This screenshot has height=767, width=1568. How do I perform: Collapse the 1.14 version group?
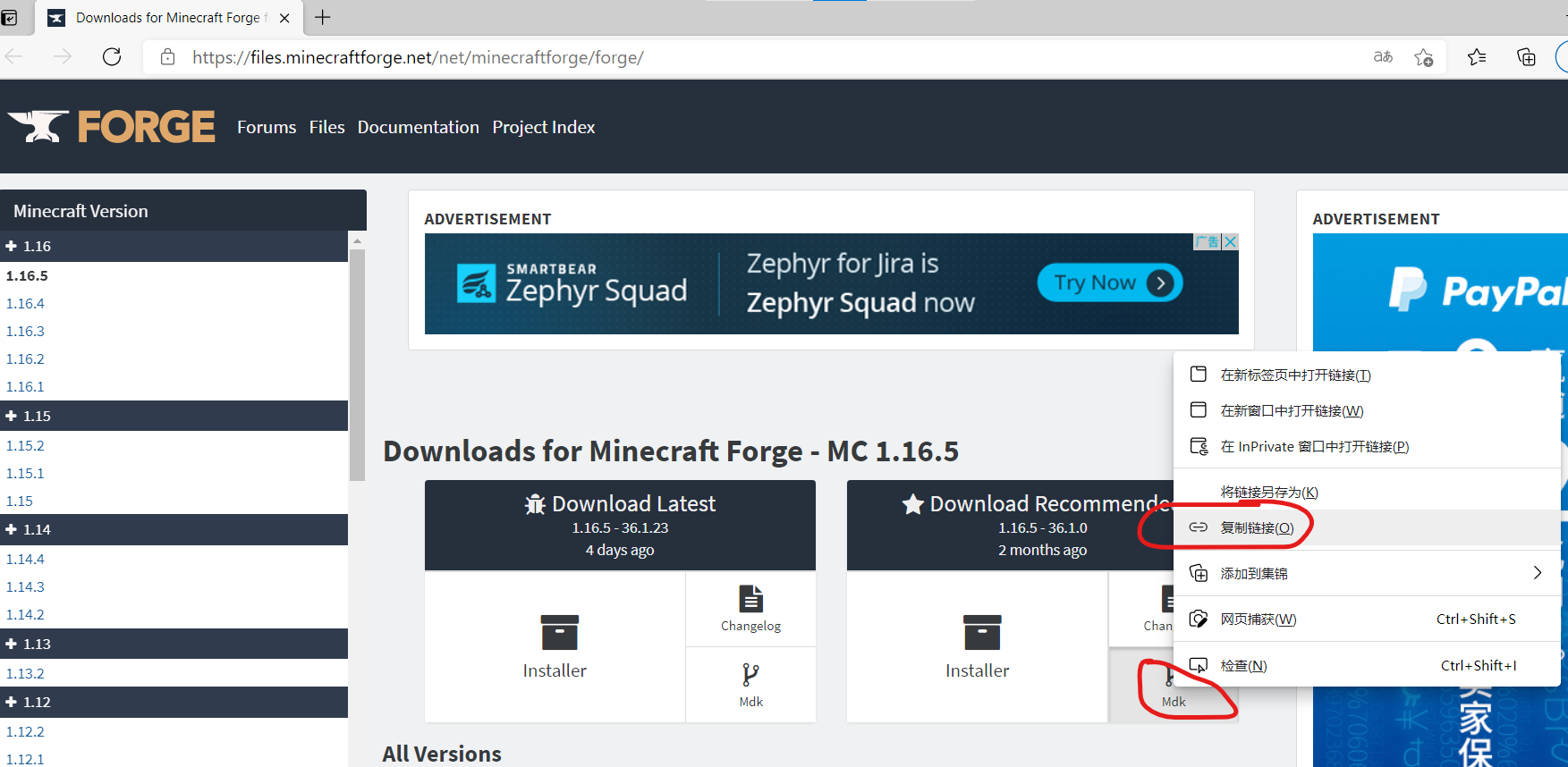12,529
